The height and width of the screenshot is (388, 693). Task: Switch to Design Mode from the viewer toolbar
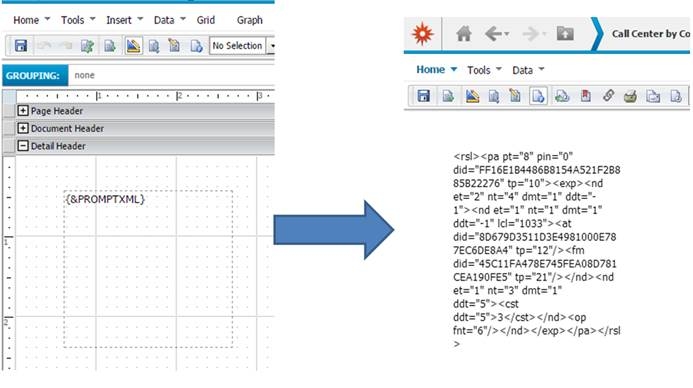(x=472, y=96)
